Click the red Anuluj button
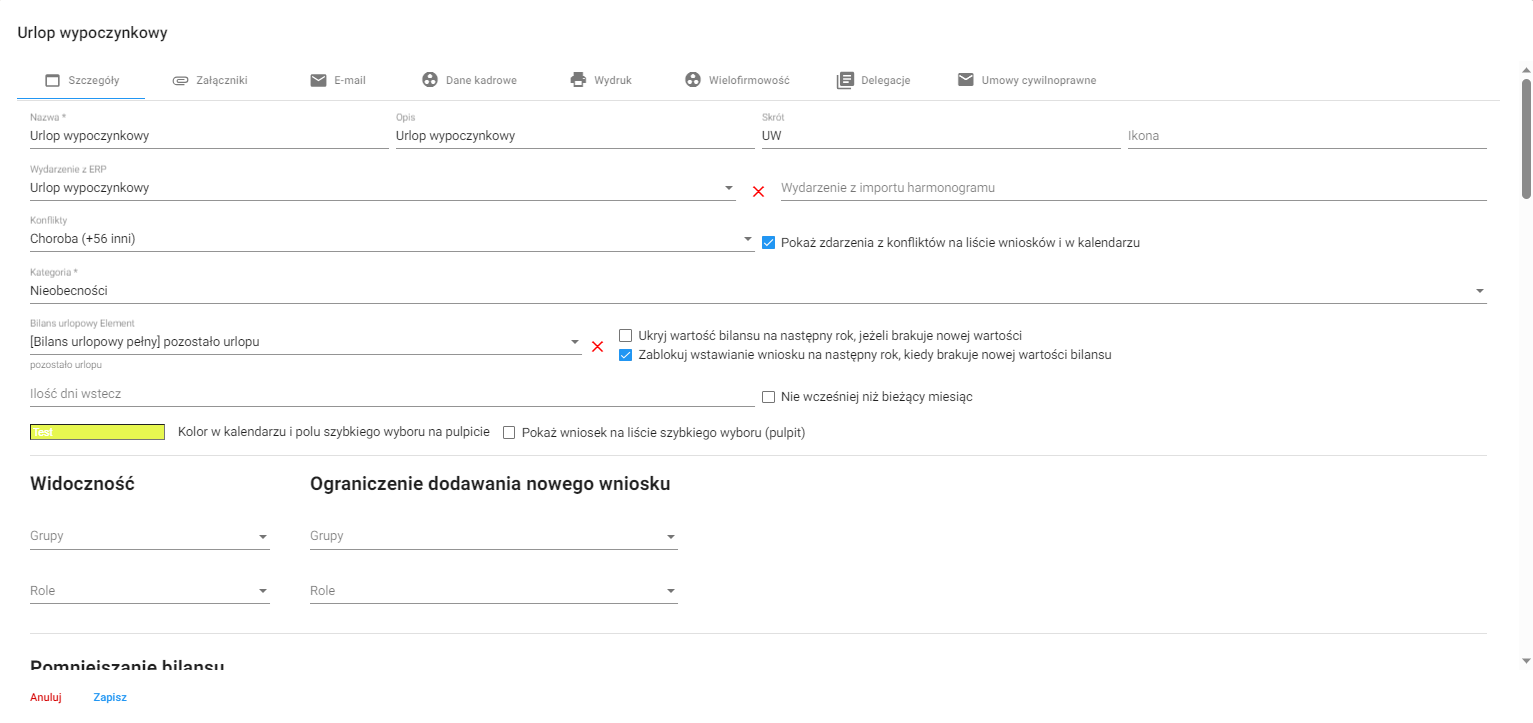 click(46, 697)
